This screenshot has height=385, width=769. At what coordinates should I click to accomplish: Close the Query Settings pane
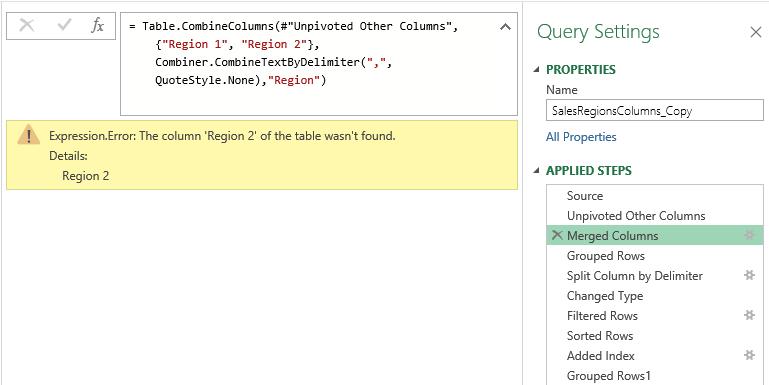755,32
